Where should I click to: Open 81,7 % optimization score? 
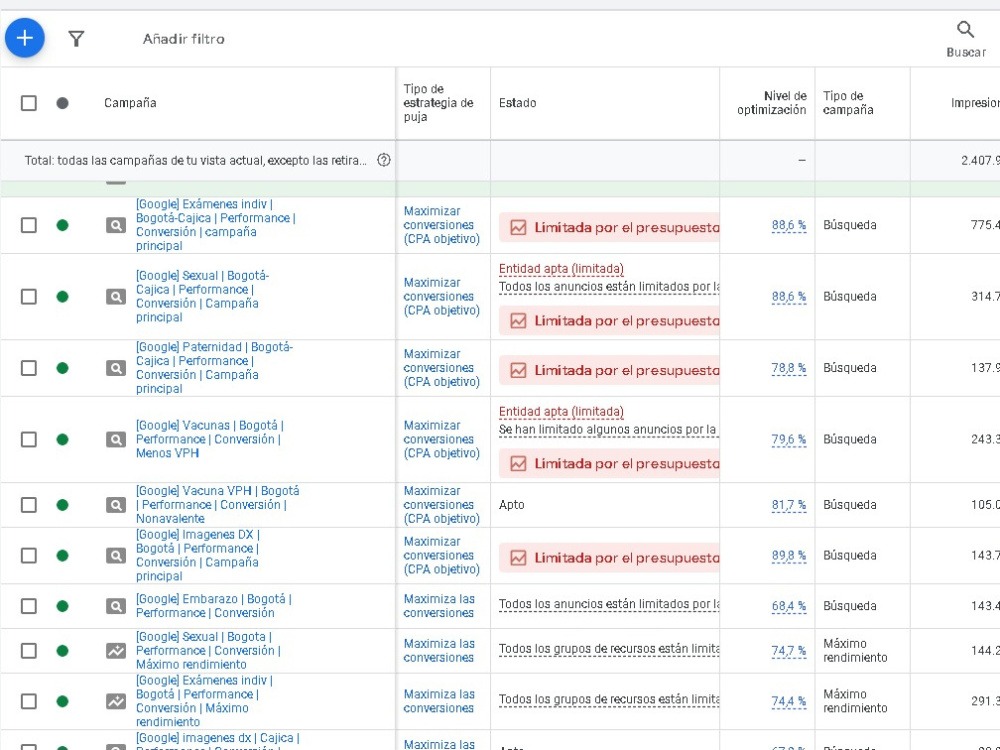coord(789,505)
